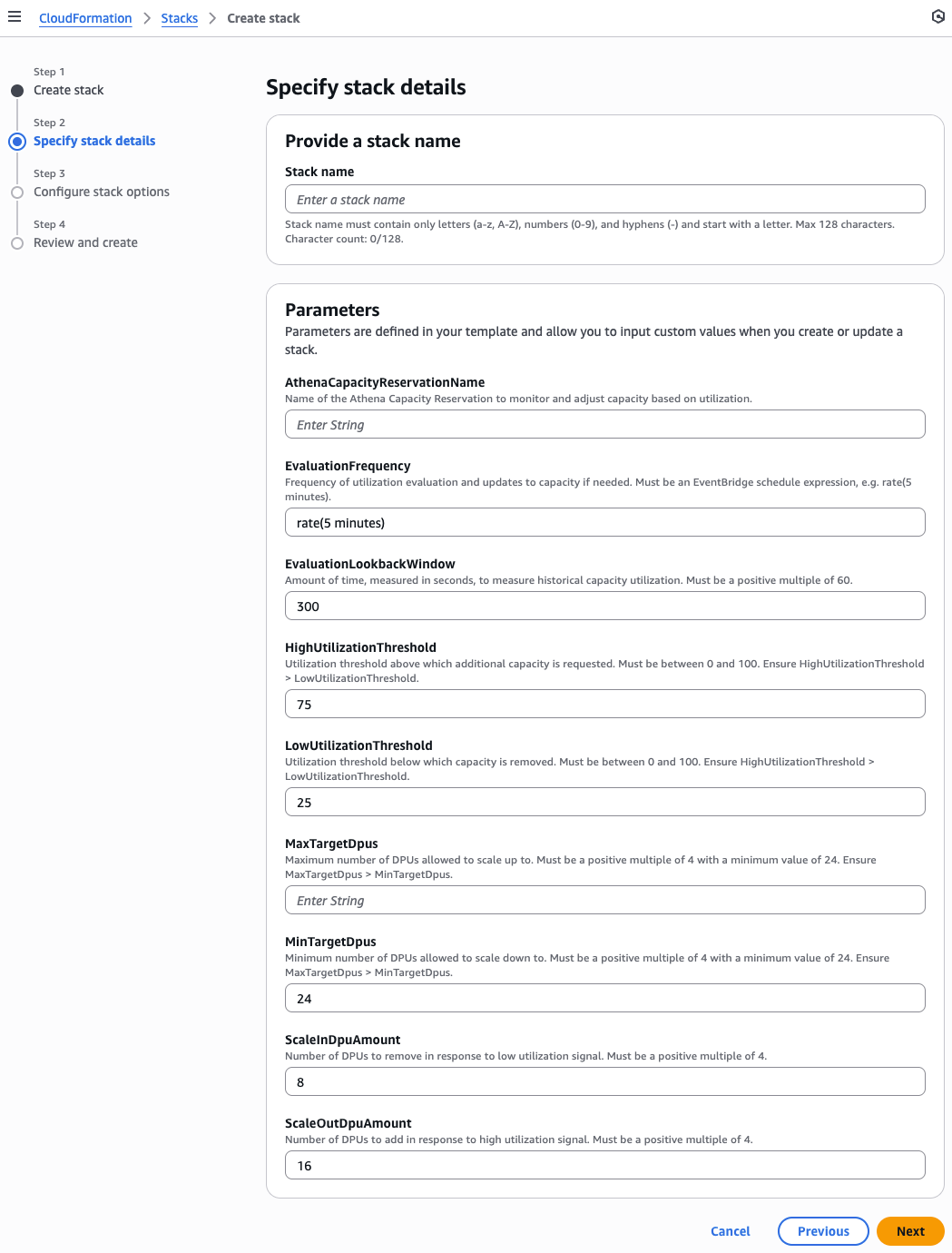This screenshot has height=1253, width=952.
Task: Go to the CloudFormation breadcrumb link
Action: coord(85,18)
